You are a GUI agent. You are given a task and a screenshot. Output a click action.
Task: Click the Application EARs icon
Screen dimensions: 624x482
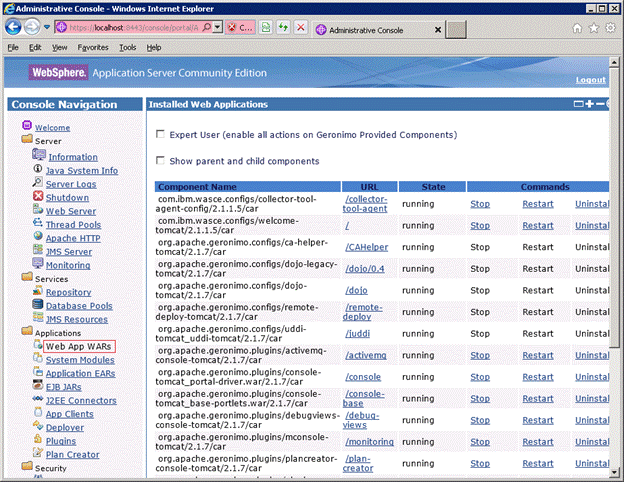(x=38, y=371)
